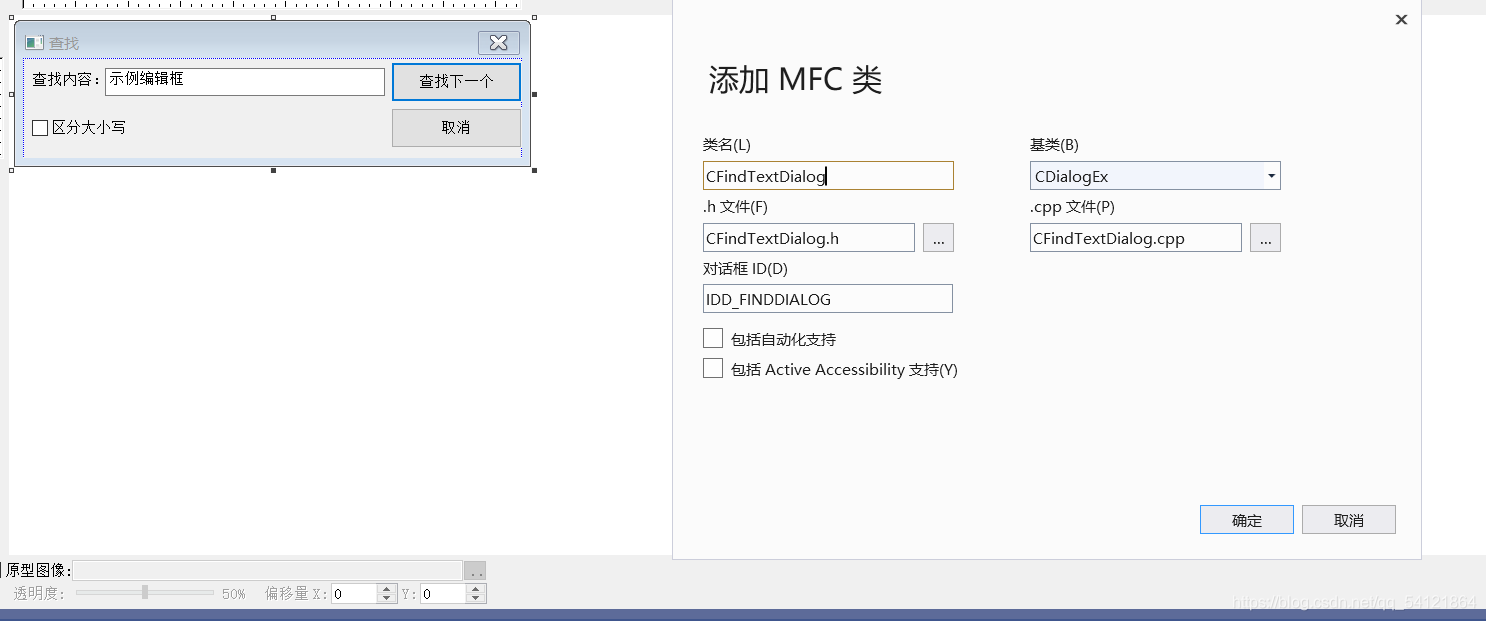
Task: Click the 取消 button in the Find dialog
Action: (x=456, y=127)
